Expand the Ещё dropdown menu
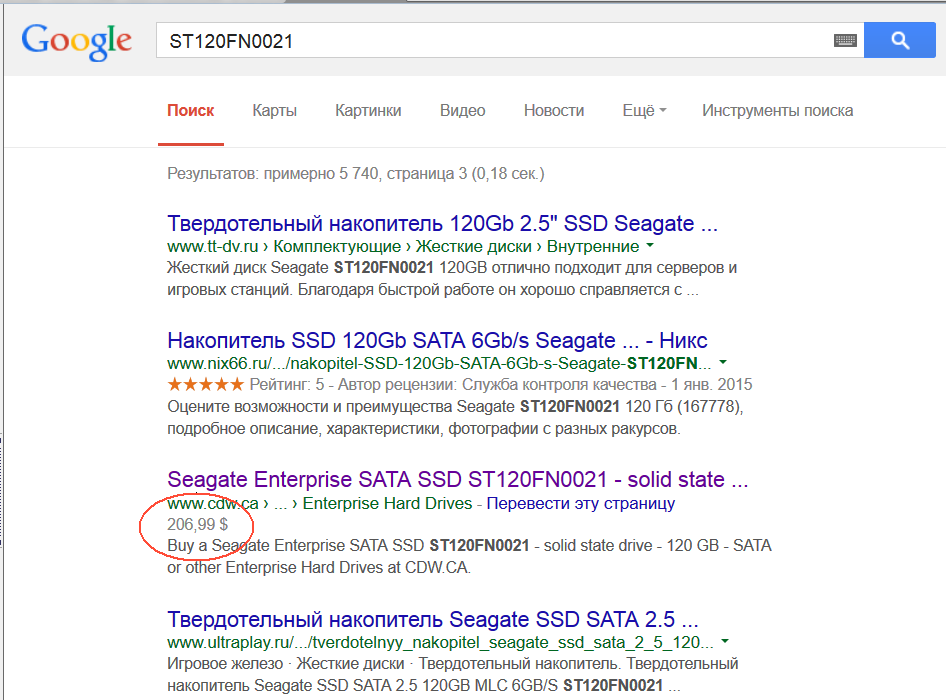The height and width of the screenshot is (700, 946). point(644,111)
